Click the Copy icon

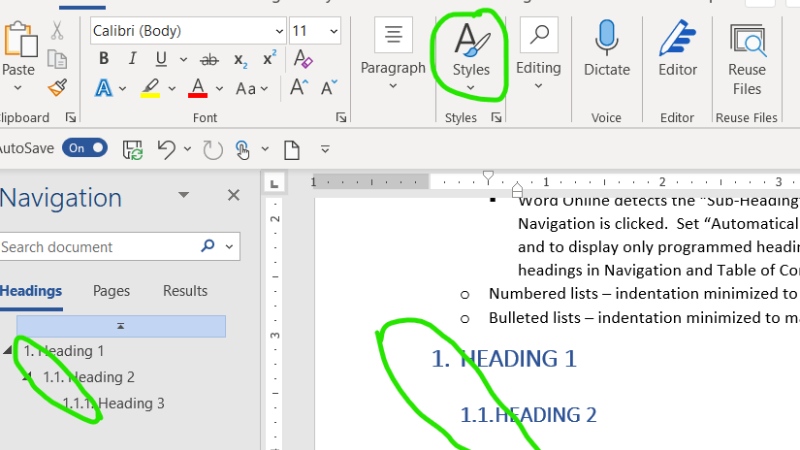pos(57,60)
